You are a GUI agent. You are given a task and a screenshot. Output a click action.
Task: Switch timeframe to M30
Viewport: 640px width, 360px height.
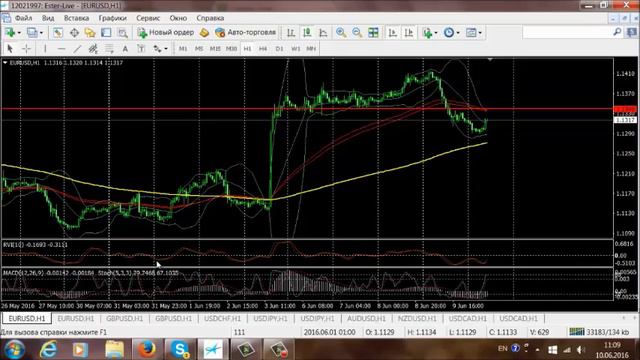tap(231, 49)
